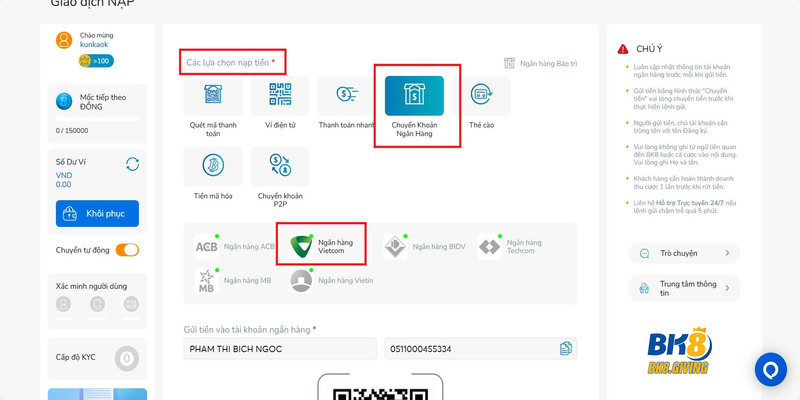
Task: Click the CHÚ Ý warning icon
Action: 623,49
